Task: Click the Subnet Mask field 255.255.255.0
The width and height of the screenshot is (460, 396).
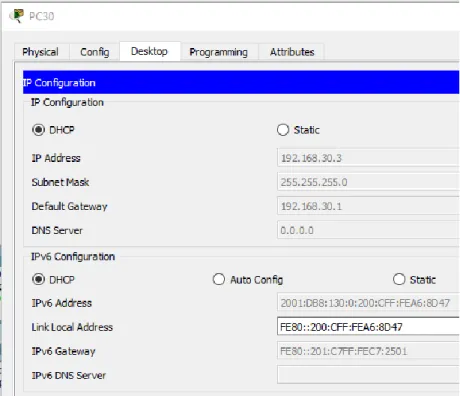Action: 368,182
